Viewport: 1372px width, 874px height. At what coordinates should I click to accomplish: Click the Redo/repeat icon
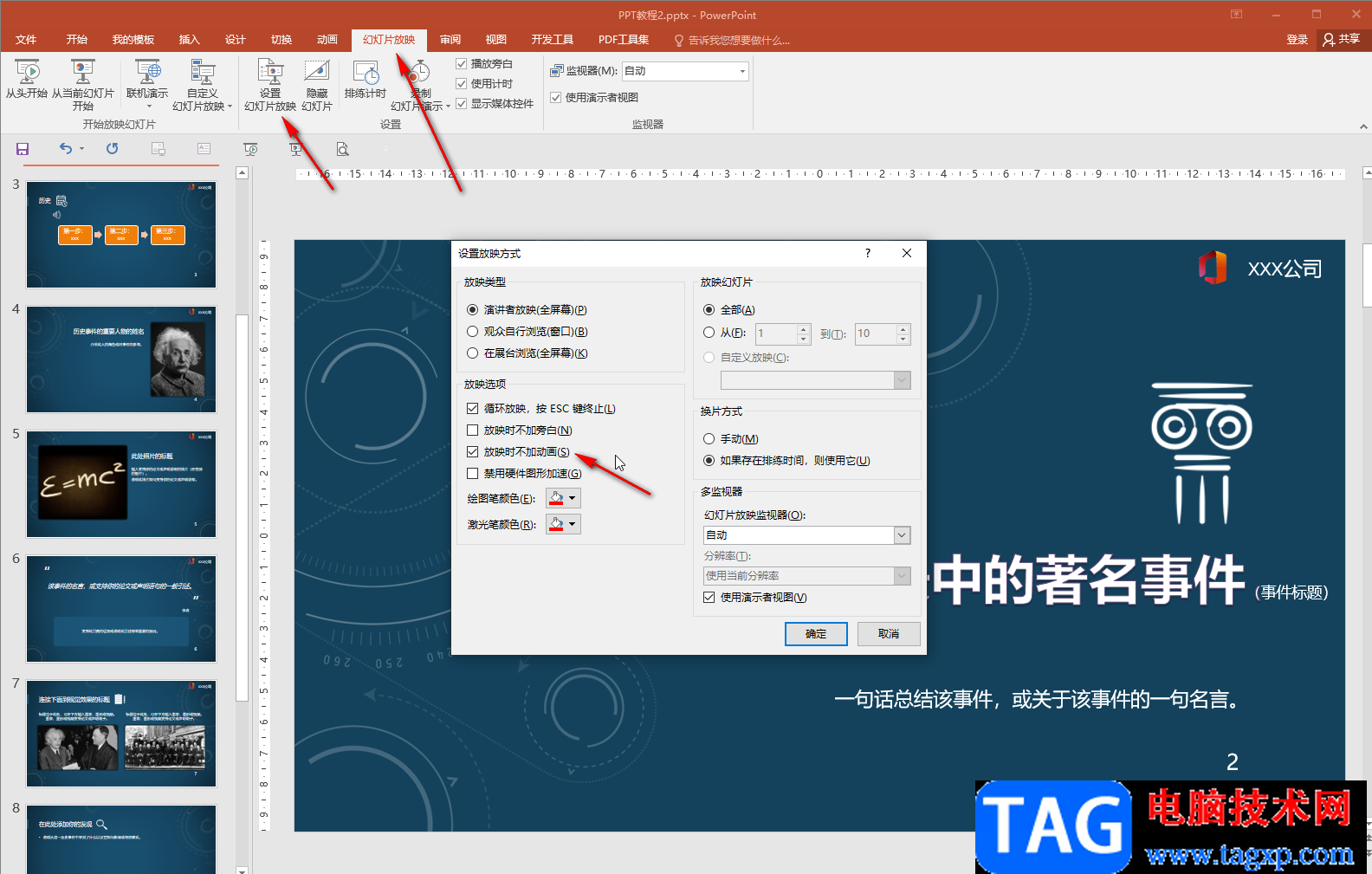[112, 149]
